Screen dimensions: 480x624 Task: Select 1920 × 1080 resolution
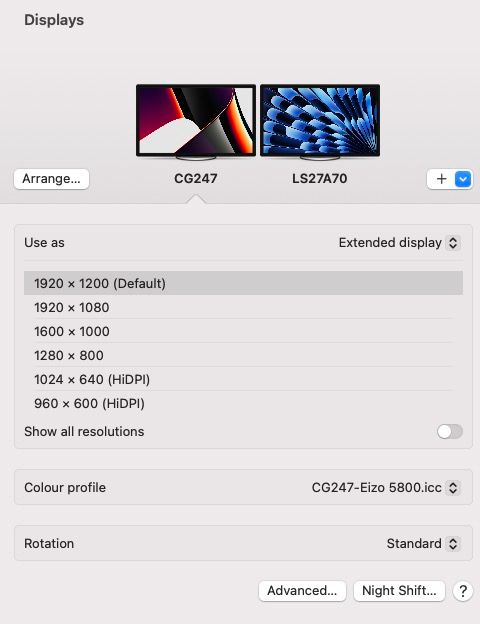click(243, 307)
